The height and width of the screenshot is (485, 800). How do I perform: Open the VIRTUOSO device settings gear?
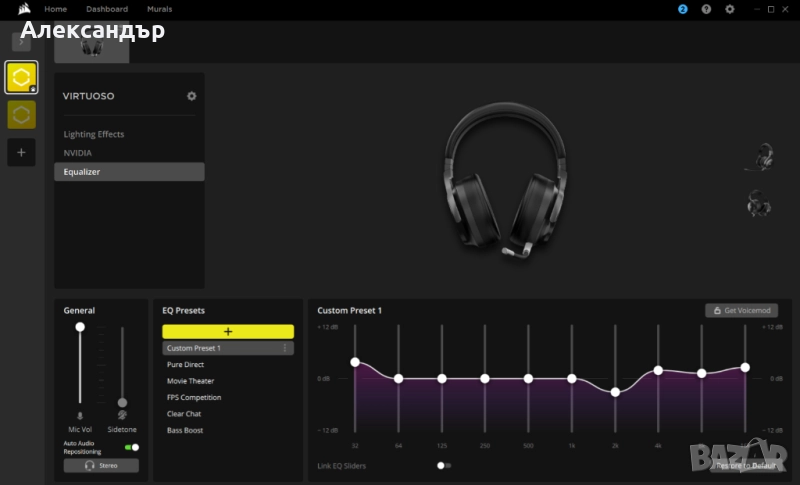click(x=191, y=96)
